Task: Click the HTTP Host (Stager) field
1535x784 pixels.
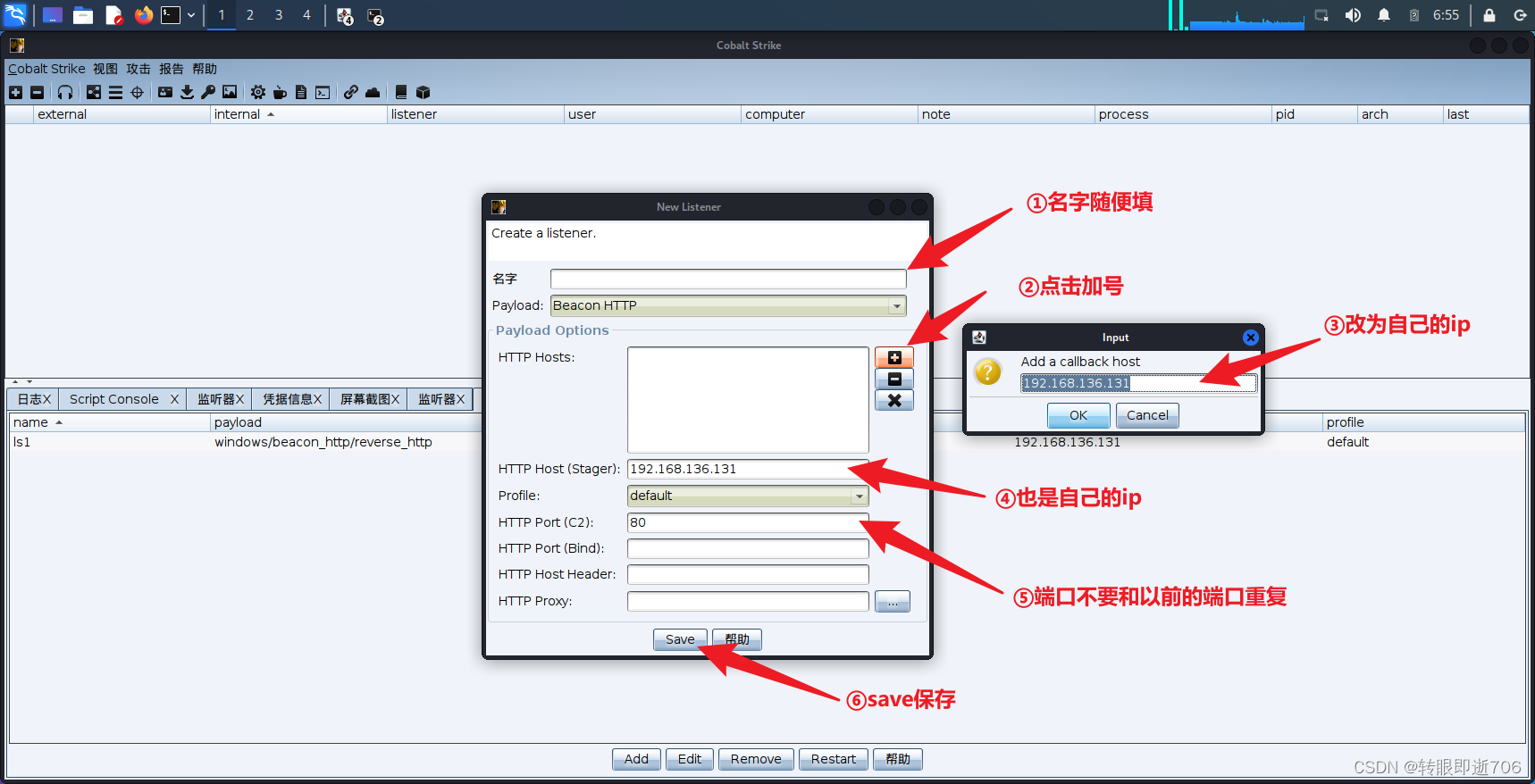Action: click(x=748, y=469)
